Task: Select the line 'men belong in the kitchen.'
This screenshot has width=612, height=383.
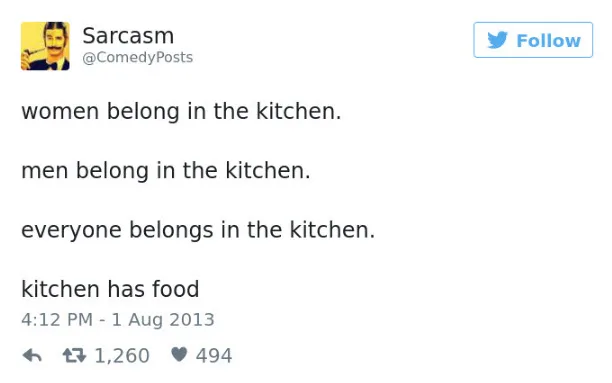Action: pos(166,171)
